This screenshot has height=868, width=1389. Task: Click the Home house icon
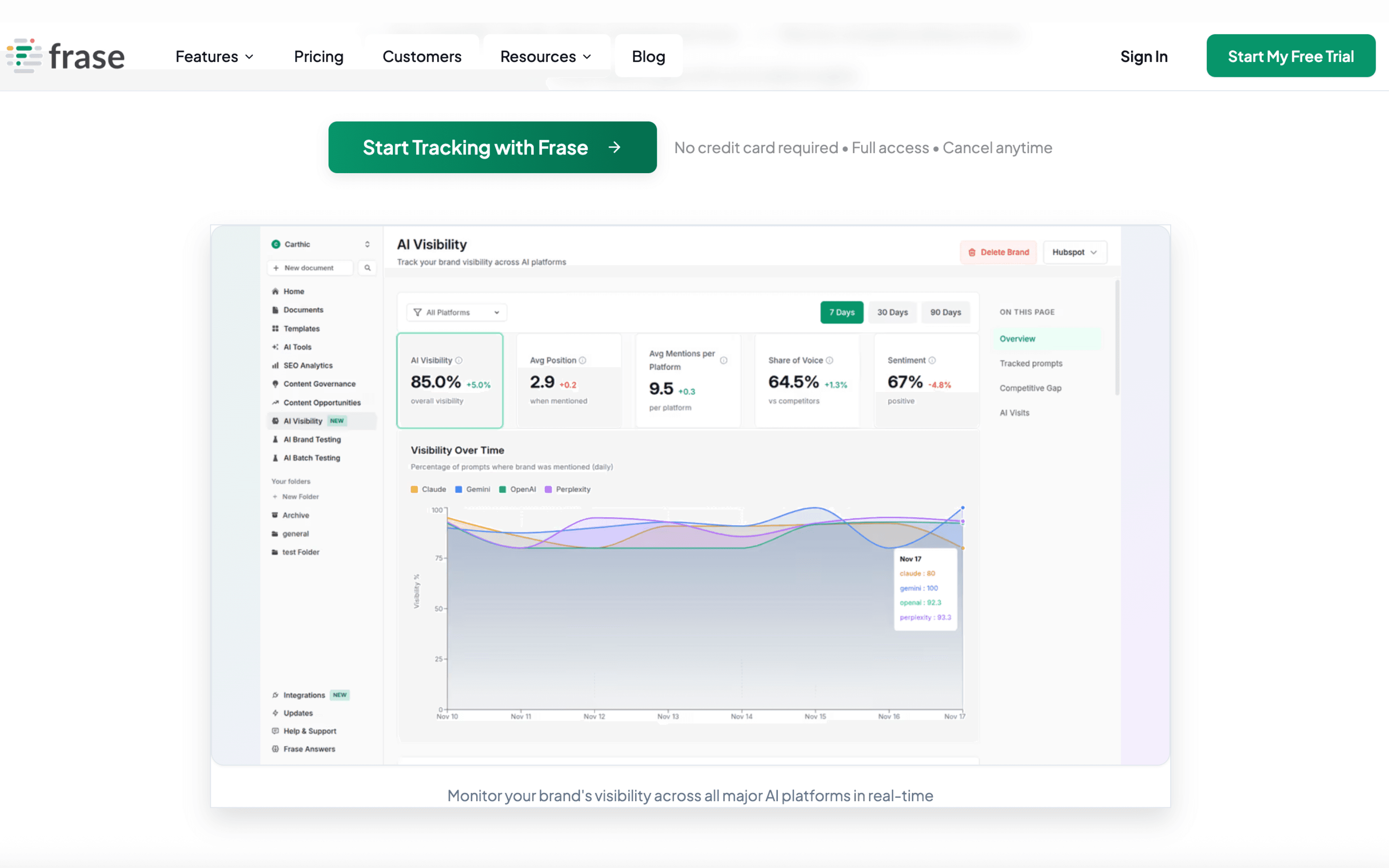(276, 292)
